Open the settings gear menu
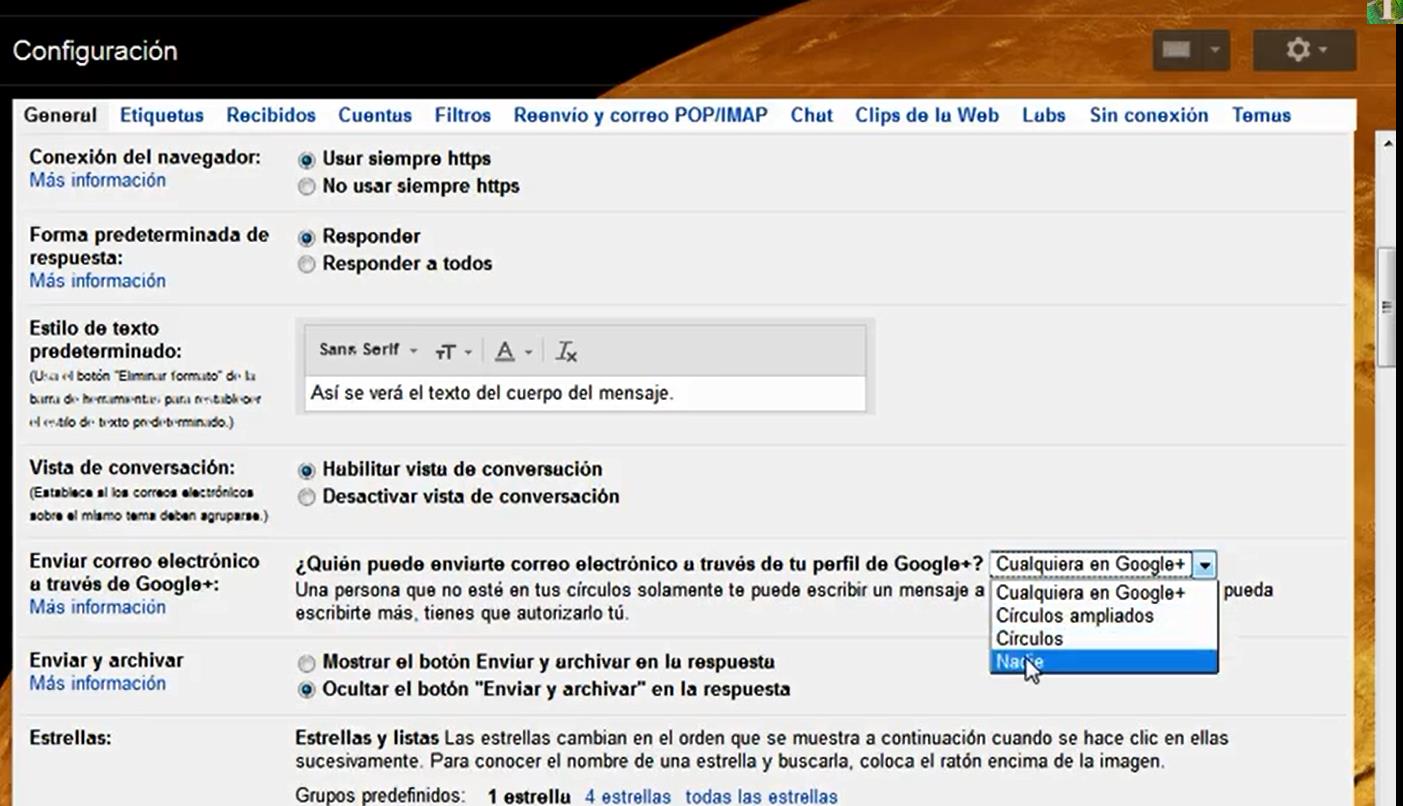Image resolution: width=1403 pixels, height=806 pixels. click(1304, 50)
